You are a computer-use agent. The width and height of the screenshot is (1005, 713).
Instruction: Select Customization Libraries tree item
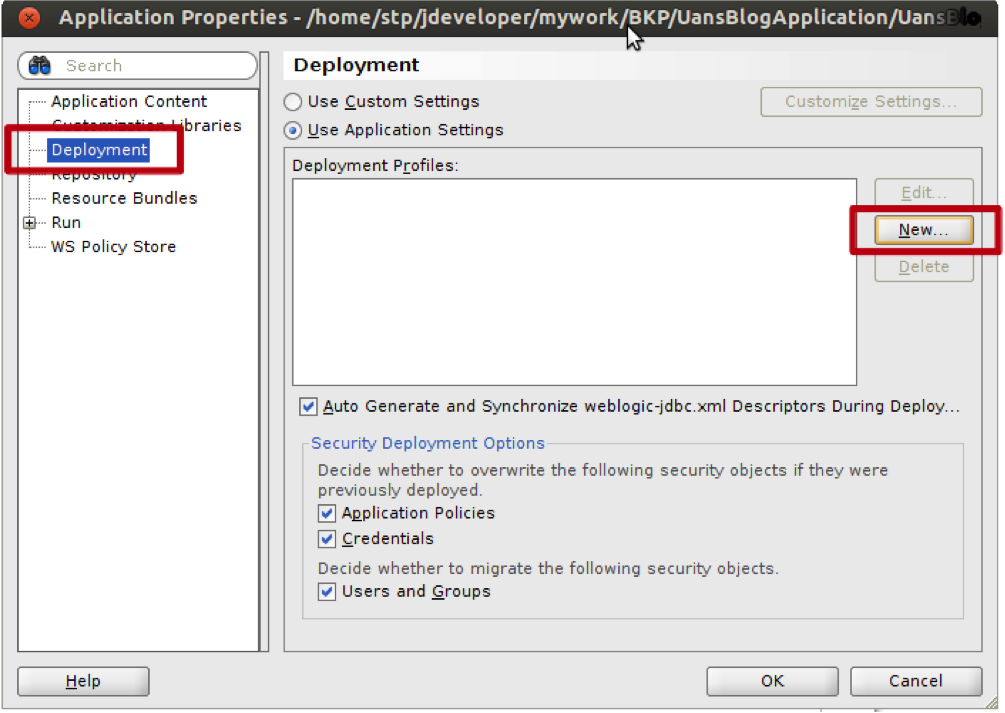click(x=147, y=125)
